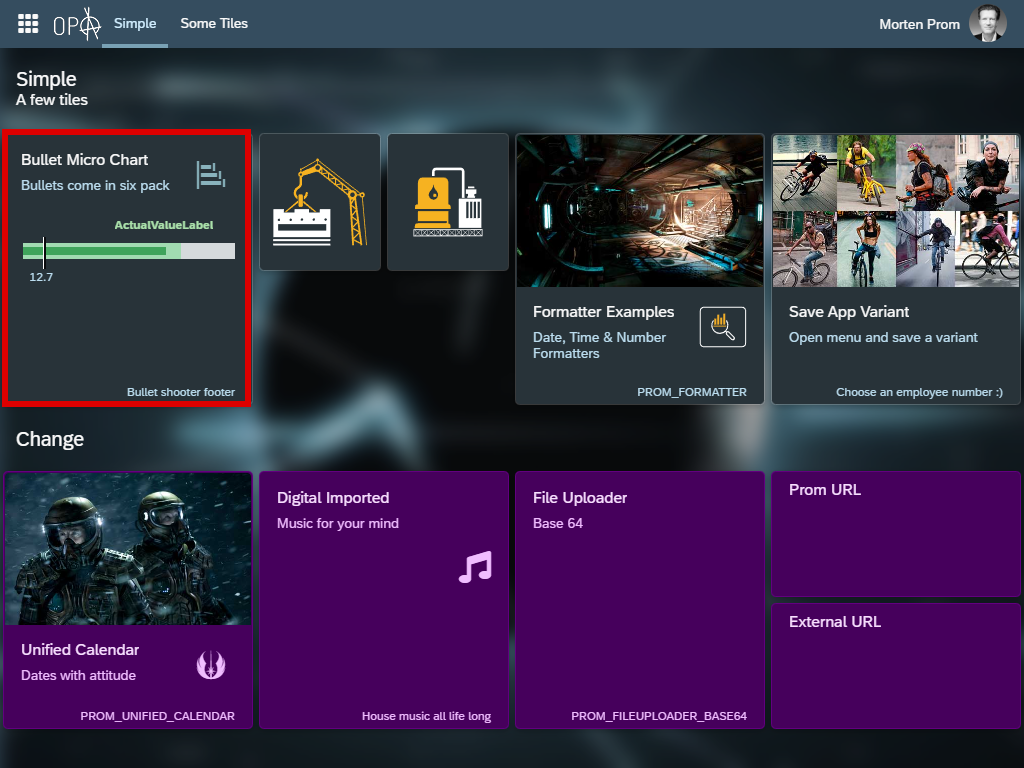Click the Morten Prom profile avatar

(x=987, y=24)
